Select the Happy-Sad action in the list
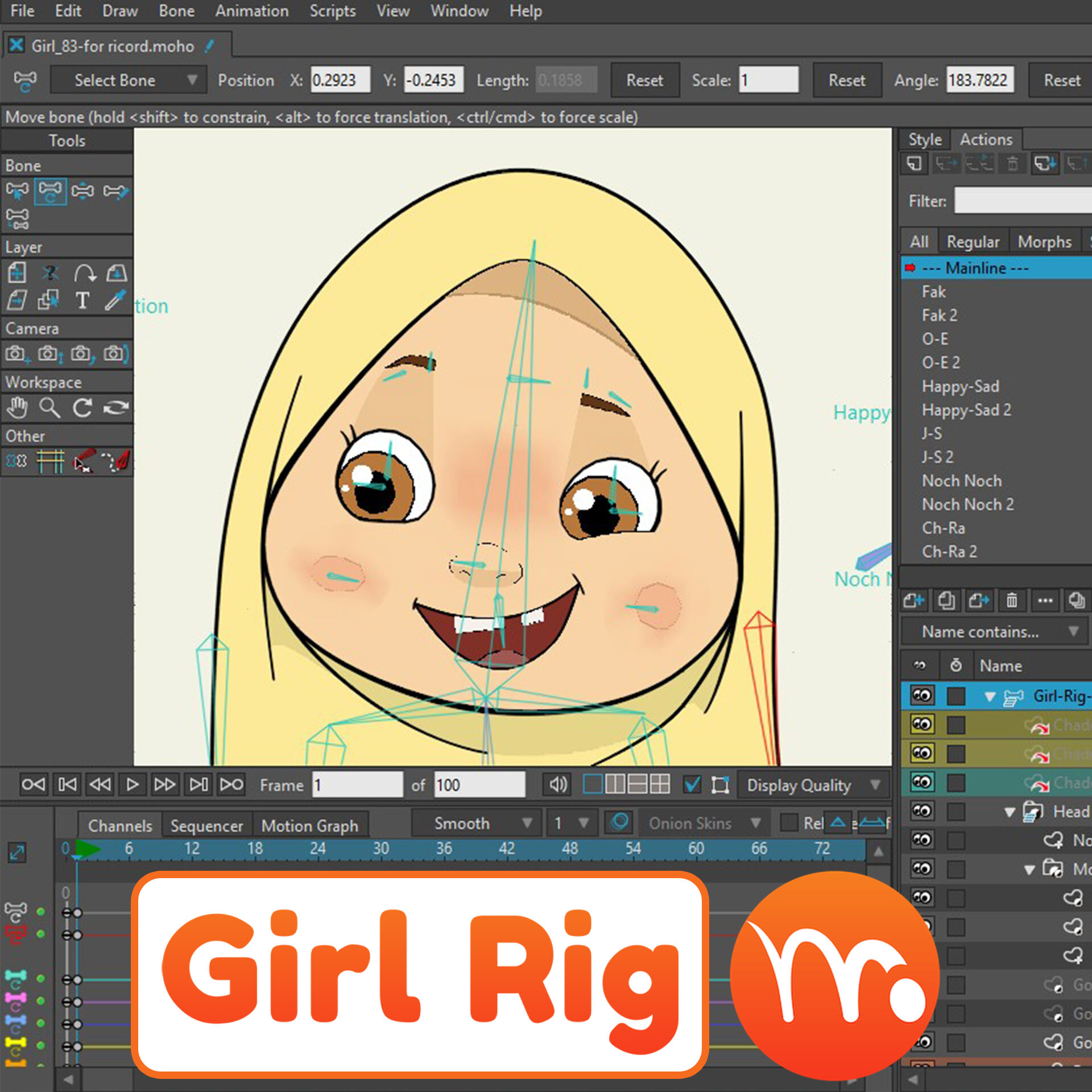The width and height of the screenshot is (1092, 1092). 960,386
